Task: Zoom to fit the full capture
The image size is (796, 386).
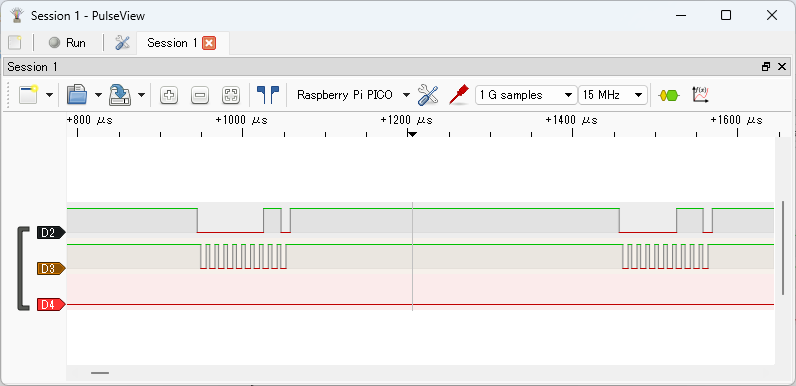Action: tap(231, 95)
